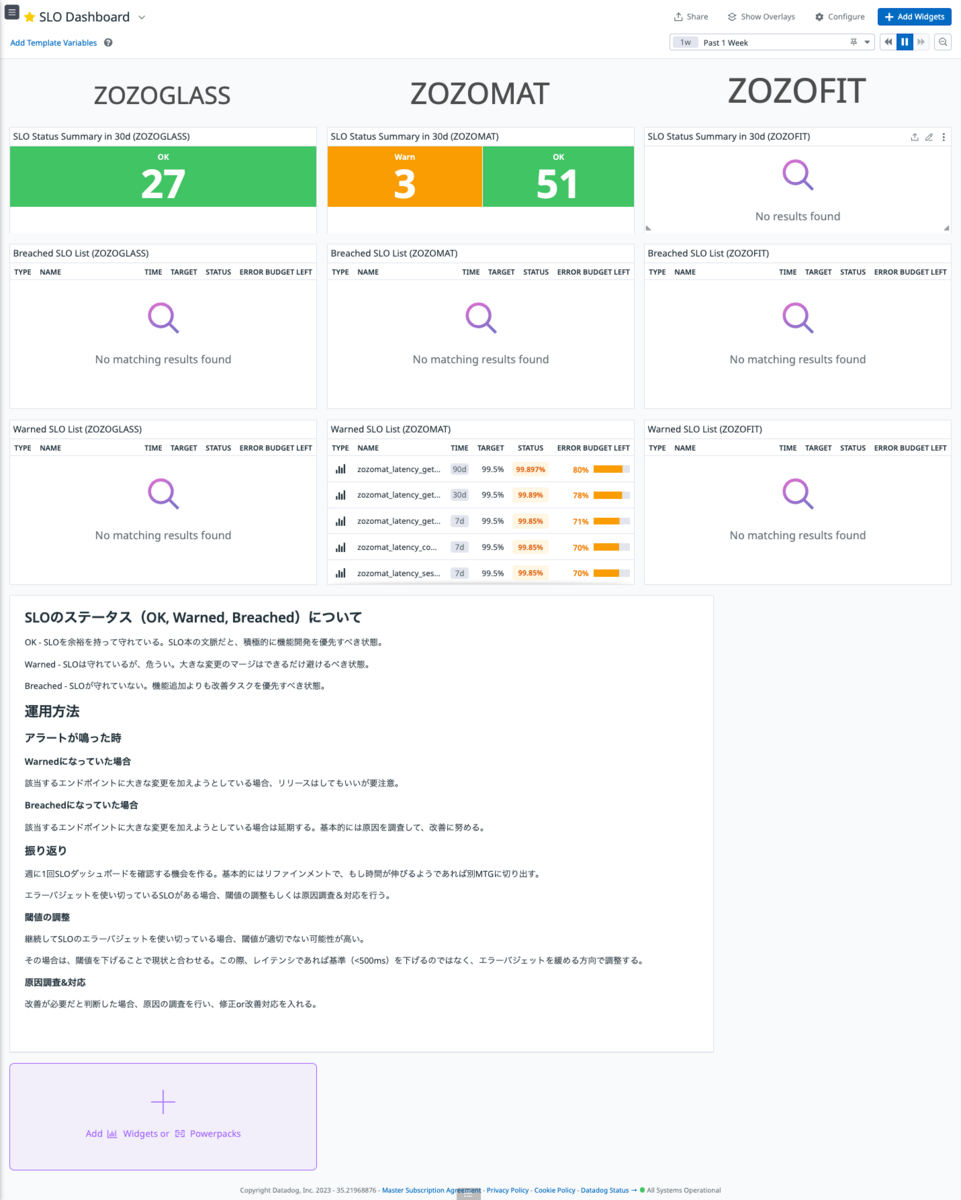The height and width of the screenshot is (1200, 961).
Task: Open the time range dropdown arrow
Action: (x=866, y=42)
